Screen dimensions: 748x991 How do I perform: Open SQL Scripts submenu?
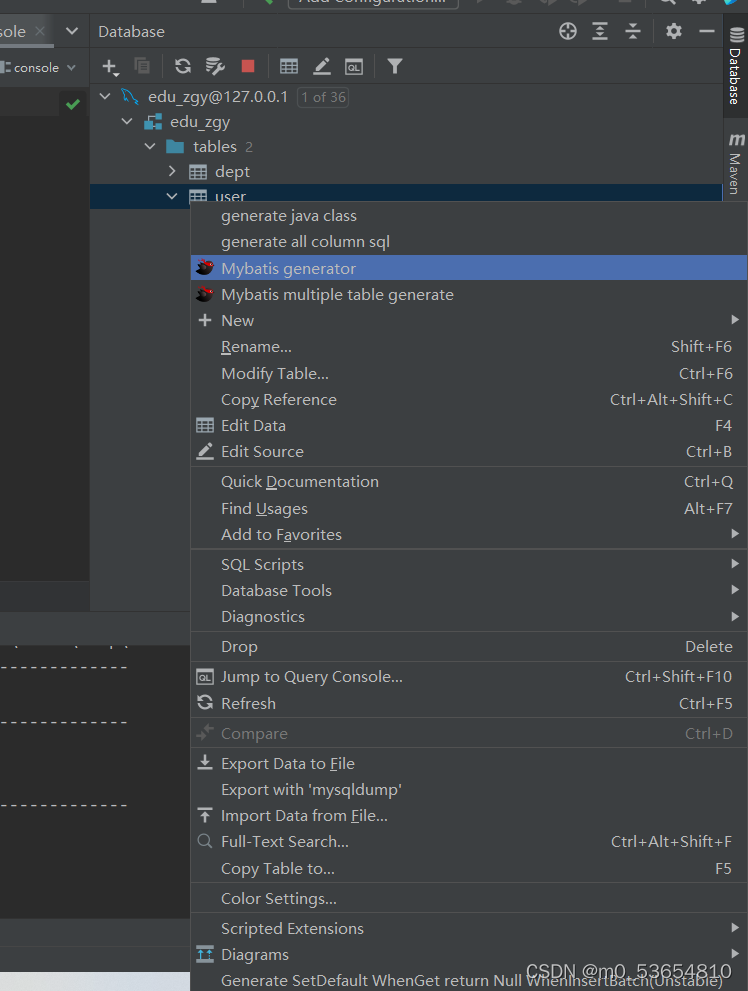click(x=469, y=564)
